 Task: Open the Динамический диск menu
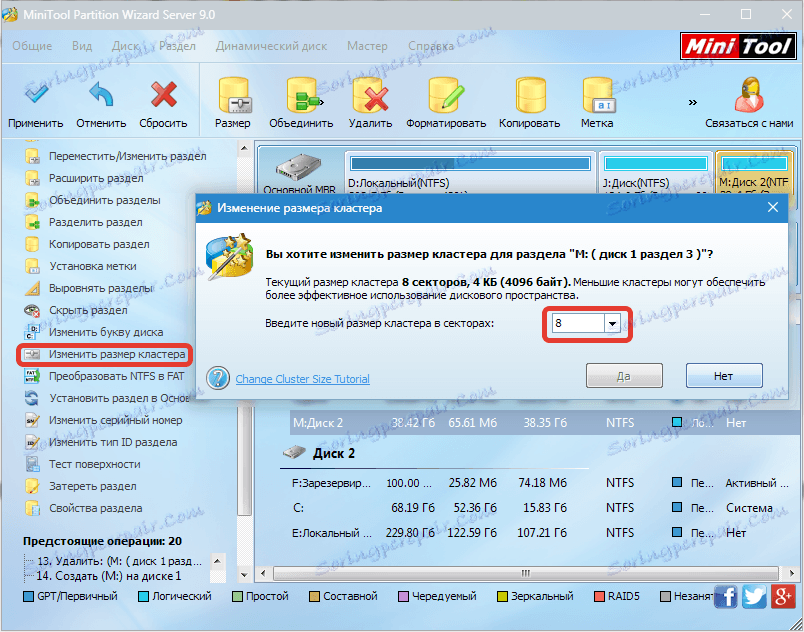271,46
